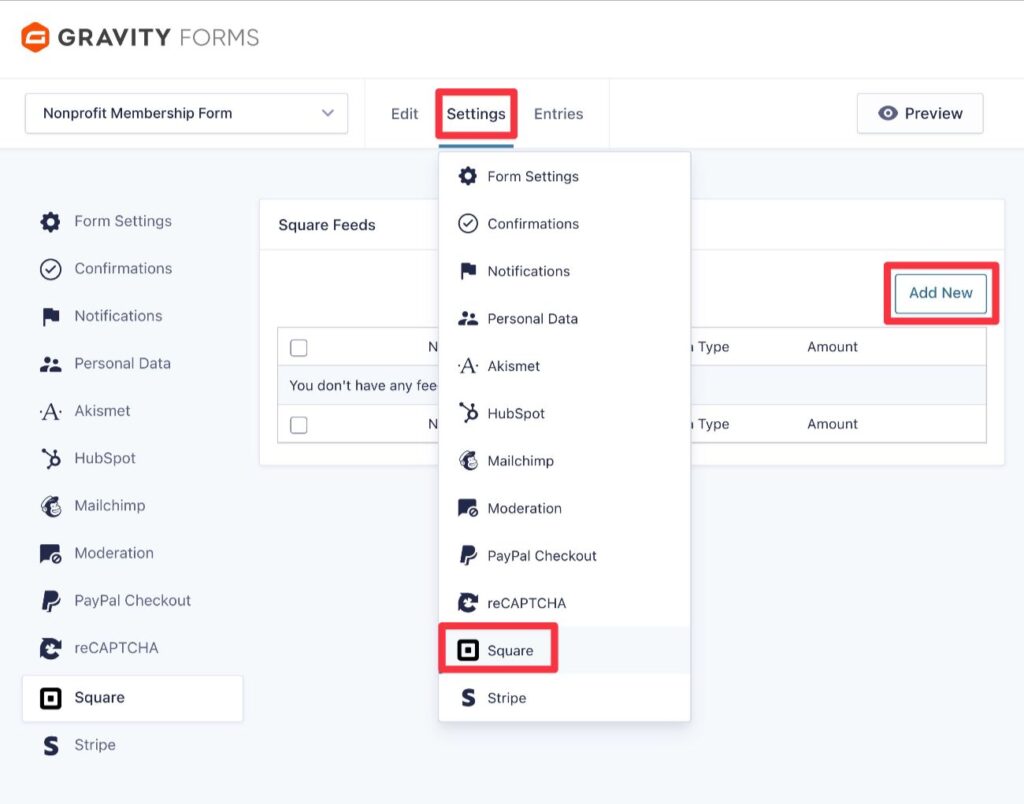
Task: Click the Moderation icon in the dropdown menu
Action: [468, 507]
